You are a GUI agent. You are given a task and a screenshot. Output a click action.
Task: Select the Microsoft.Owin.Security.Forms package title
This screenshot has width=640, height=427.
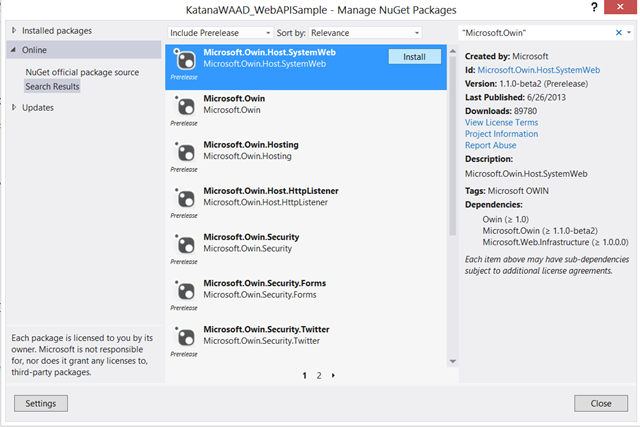265,283
